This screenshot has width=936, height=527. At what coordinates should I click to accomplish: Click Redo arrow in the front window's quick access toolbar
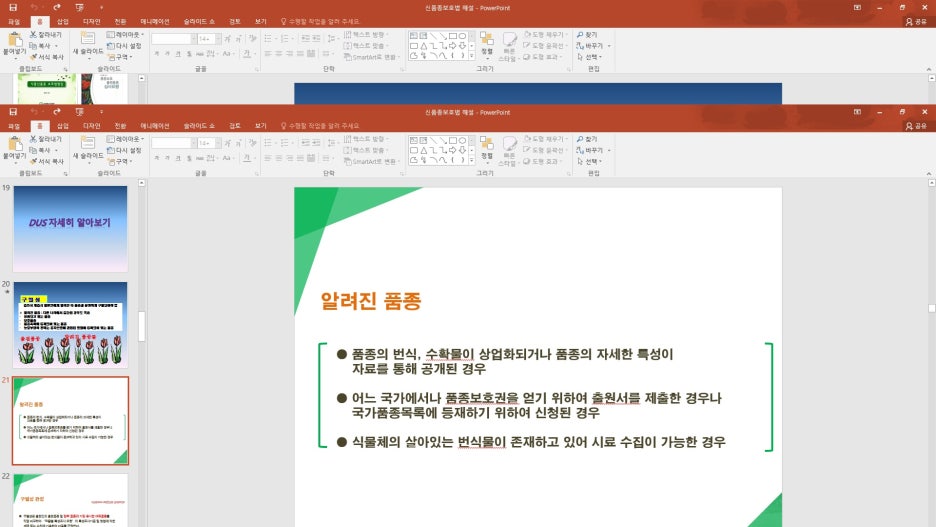point(57,112)
